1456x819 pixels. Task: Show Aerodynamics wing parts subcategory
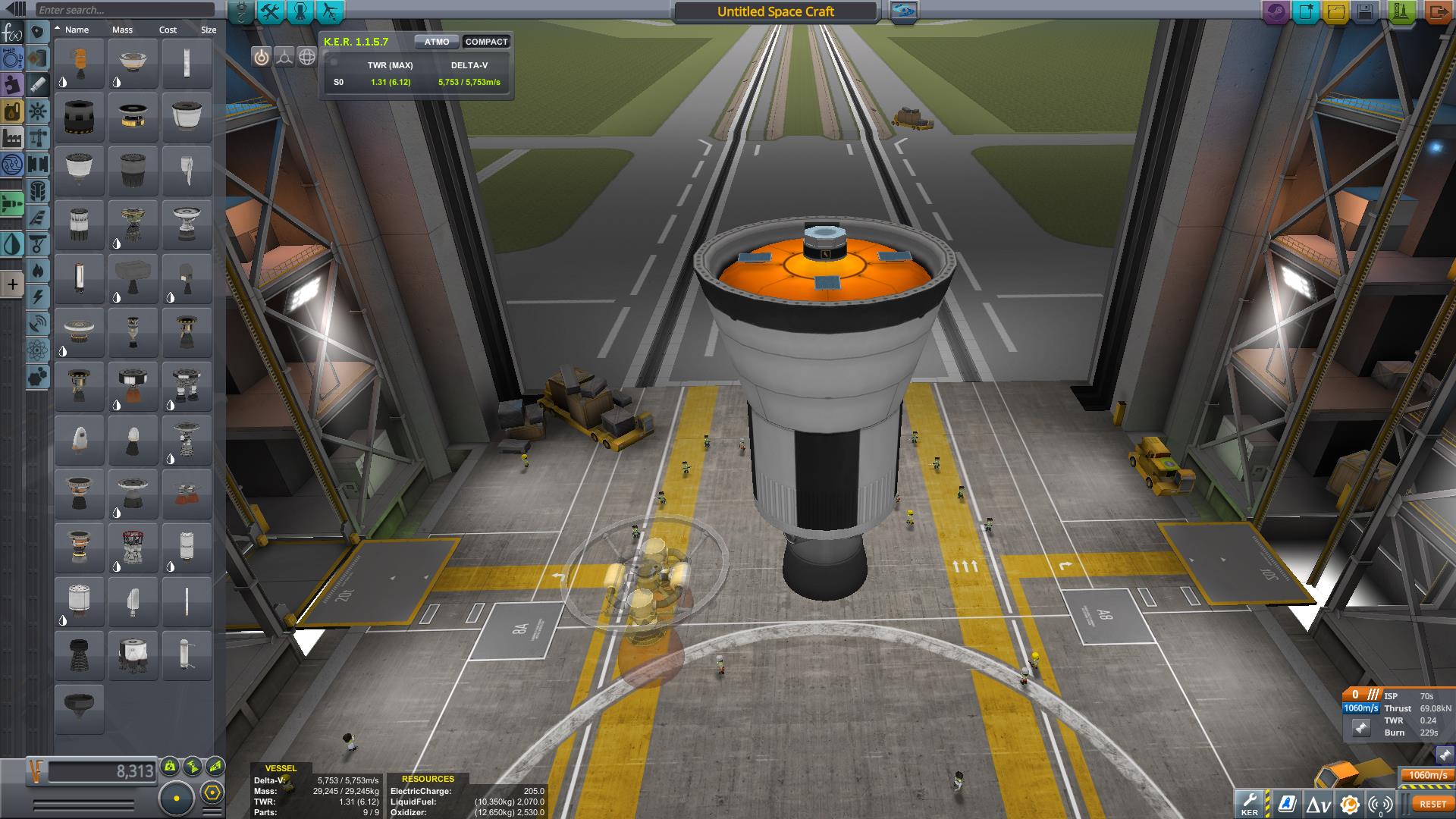point(38,218)
